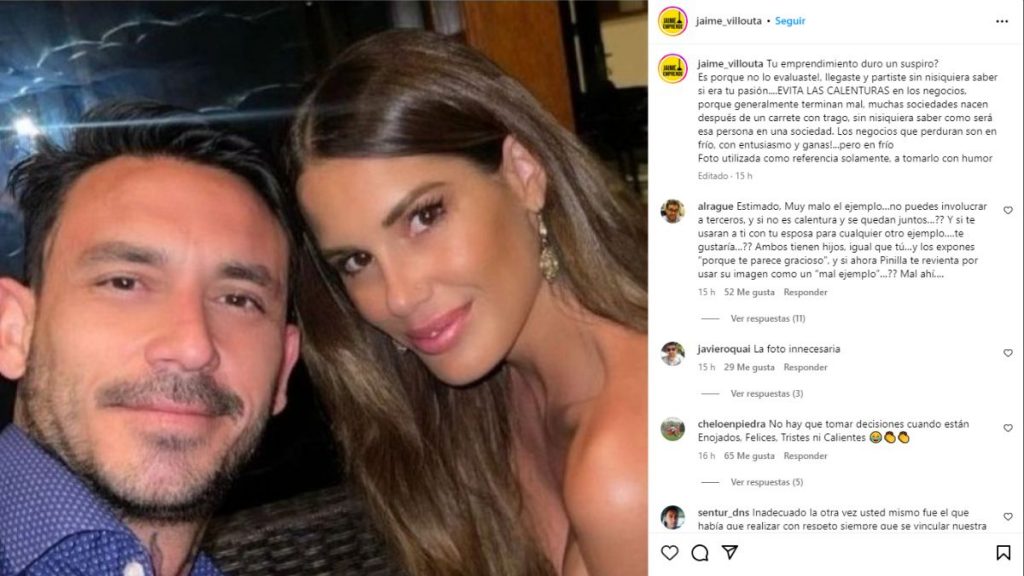The image size is (1024, 576).
Task: Open cheloenpiedra's profile avatar
Action: tap(672, 429)
